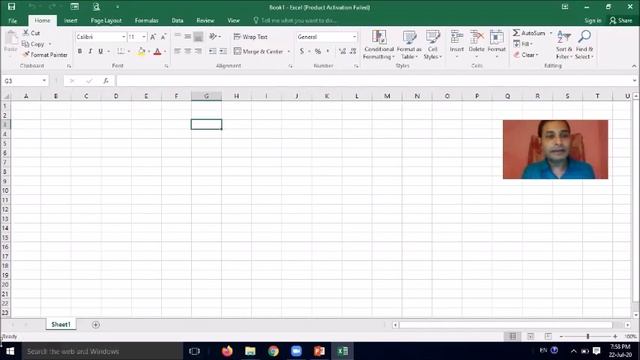Open Font Color dropdown arrow

point(165,51)
